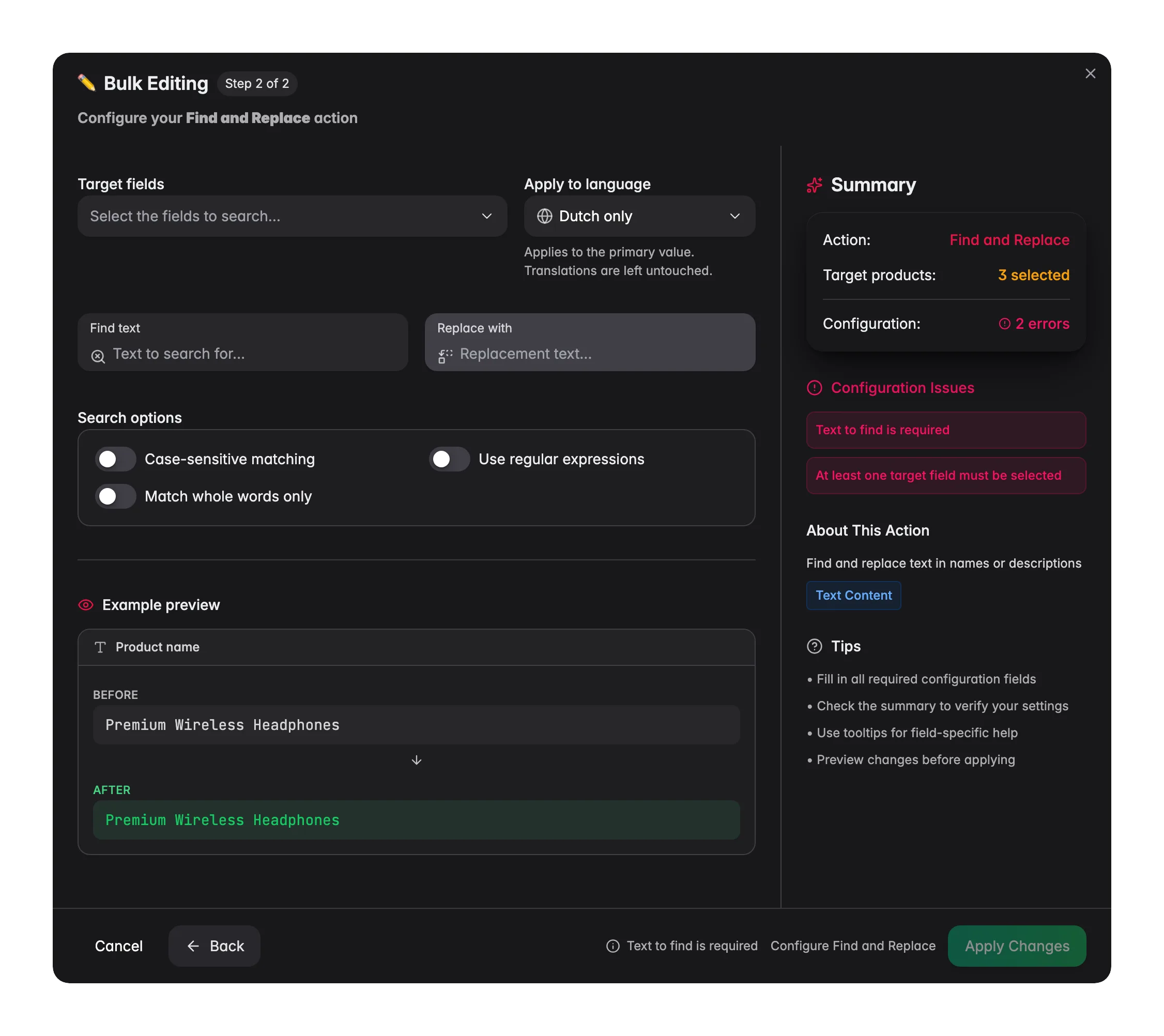Image resolution: width=1164 pixels, height=1036 pixels.
Task: Click the replace icon in Replace with field
Action: [x=445, y=356]
